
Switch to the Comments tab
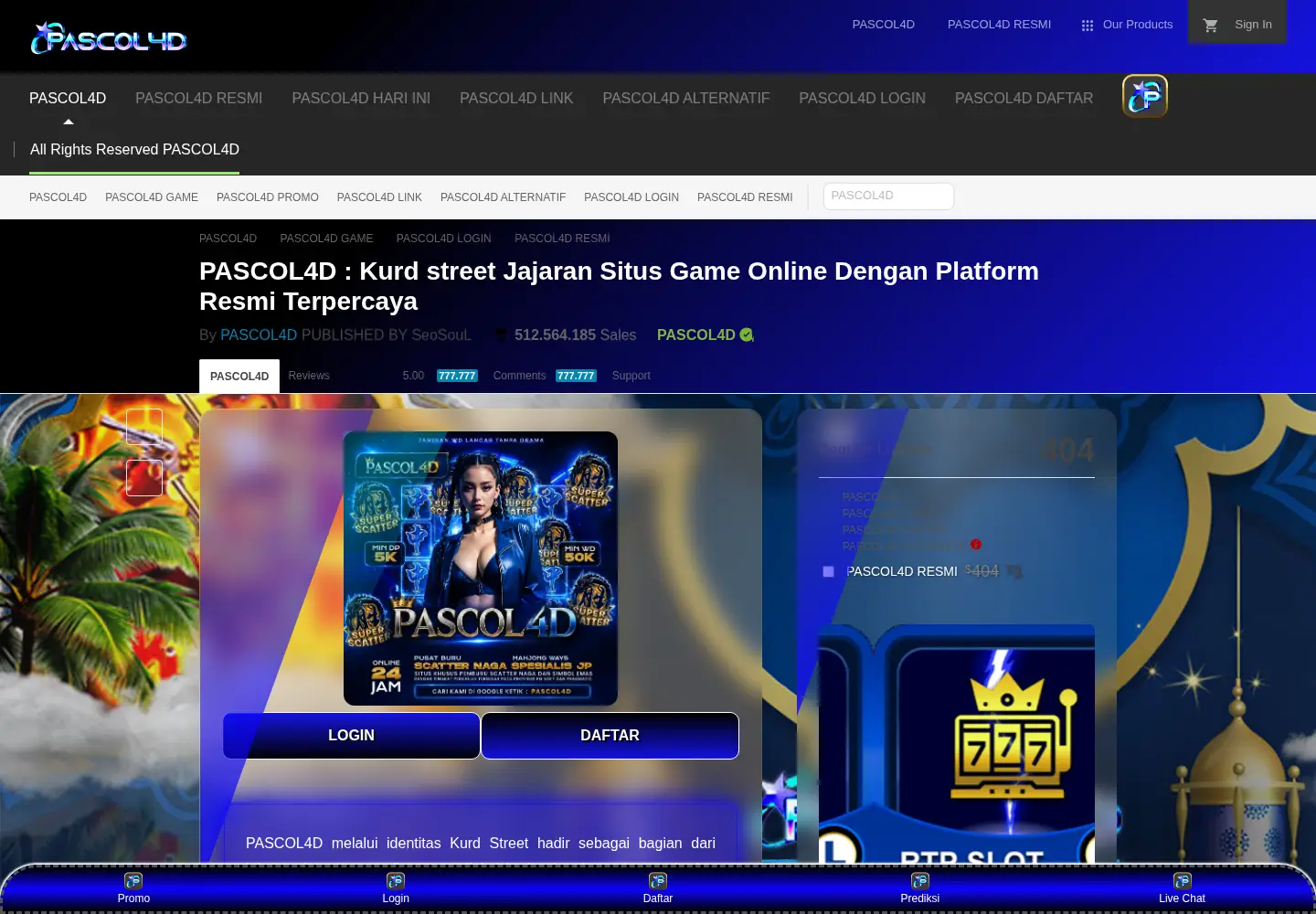pos(519,376)
